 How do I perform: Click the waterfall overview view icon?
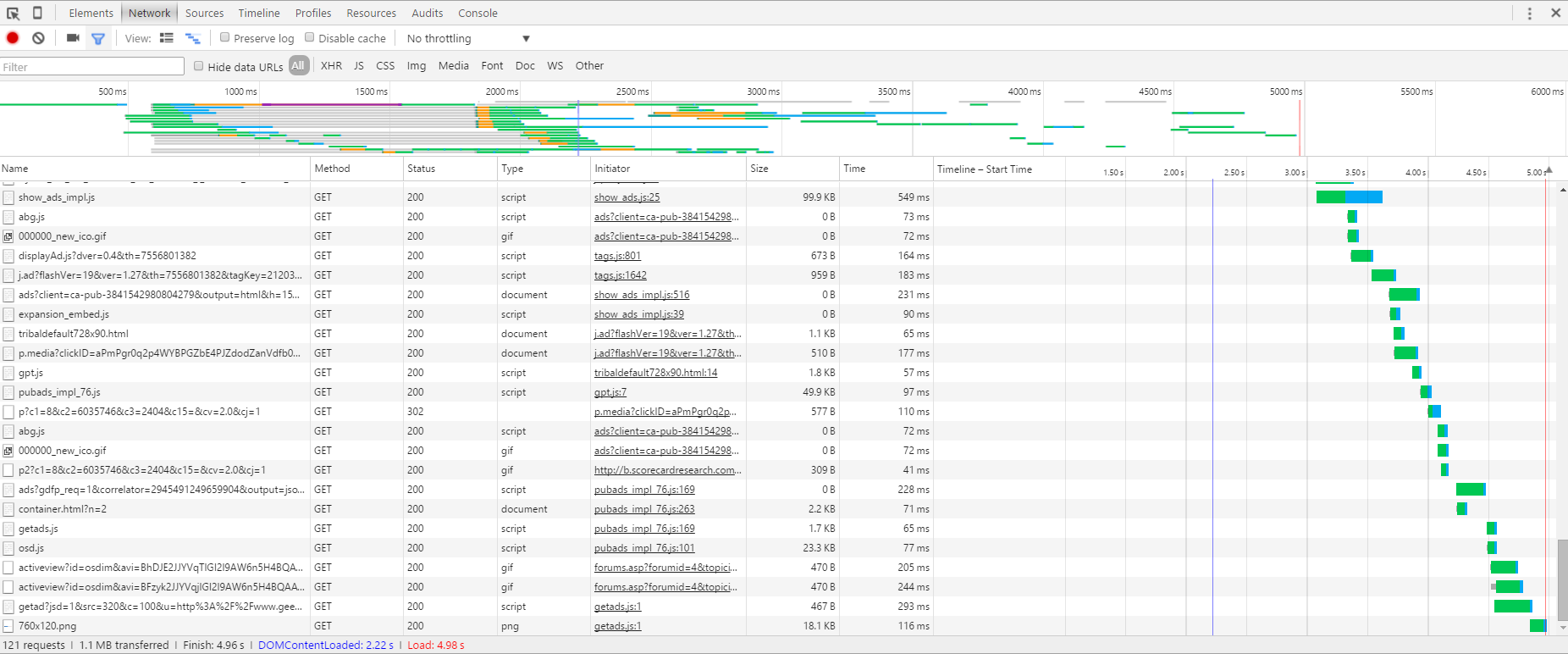193,38
